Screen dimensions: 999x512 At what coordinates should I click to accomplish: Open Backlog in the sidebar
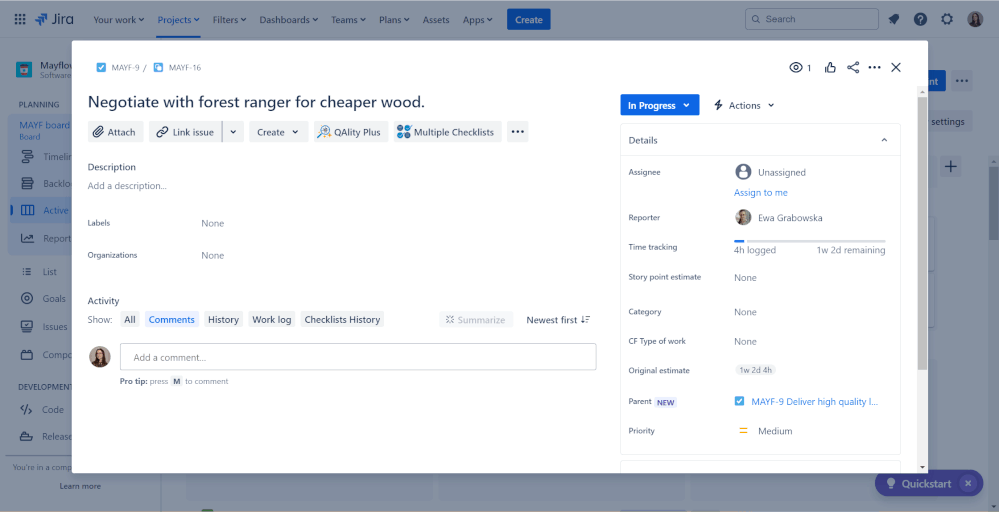46,183
